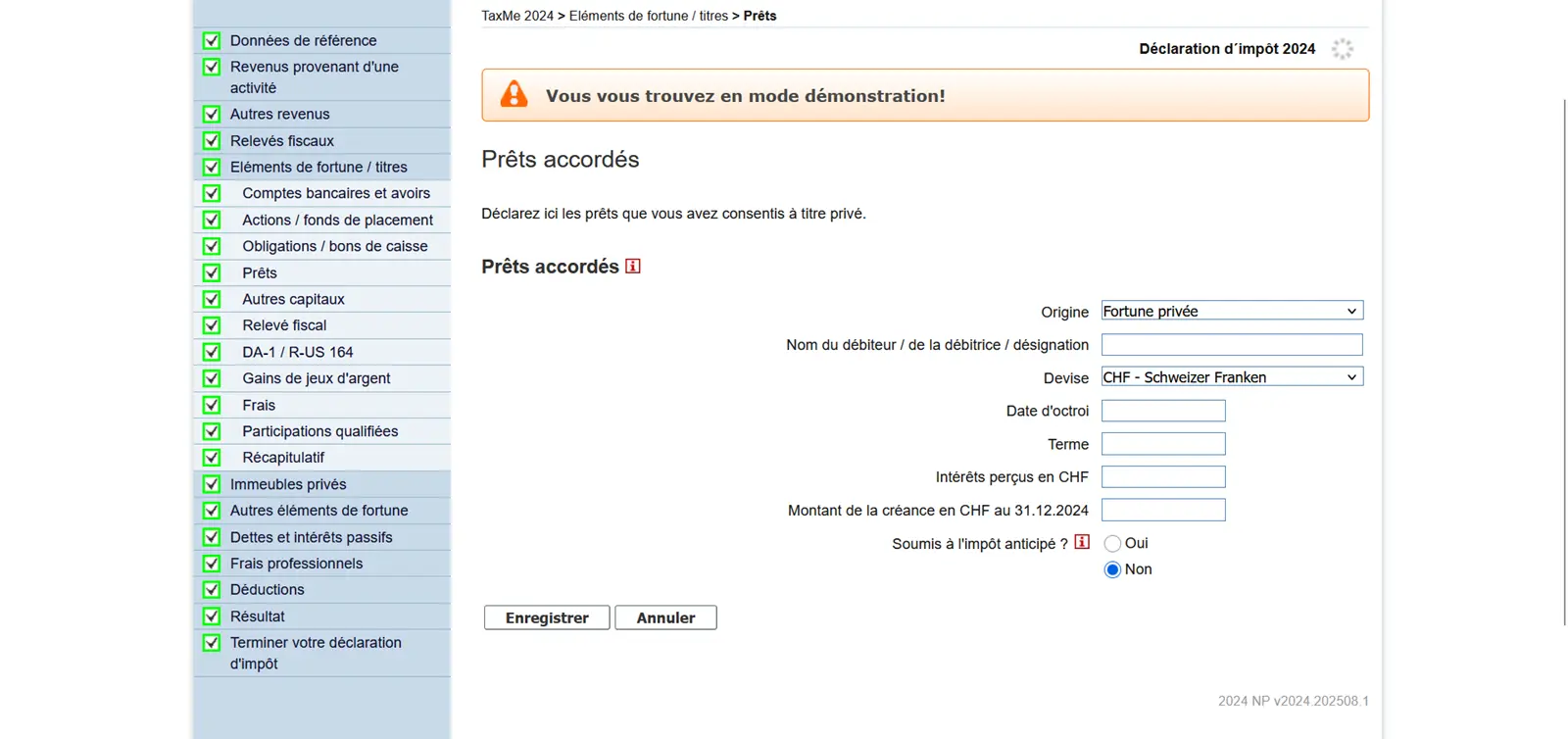Click the Date d'octroi input field

point(1163,411)
